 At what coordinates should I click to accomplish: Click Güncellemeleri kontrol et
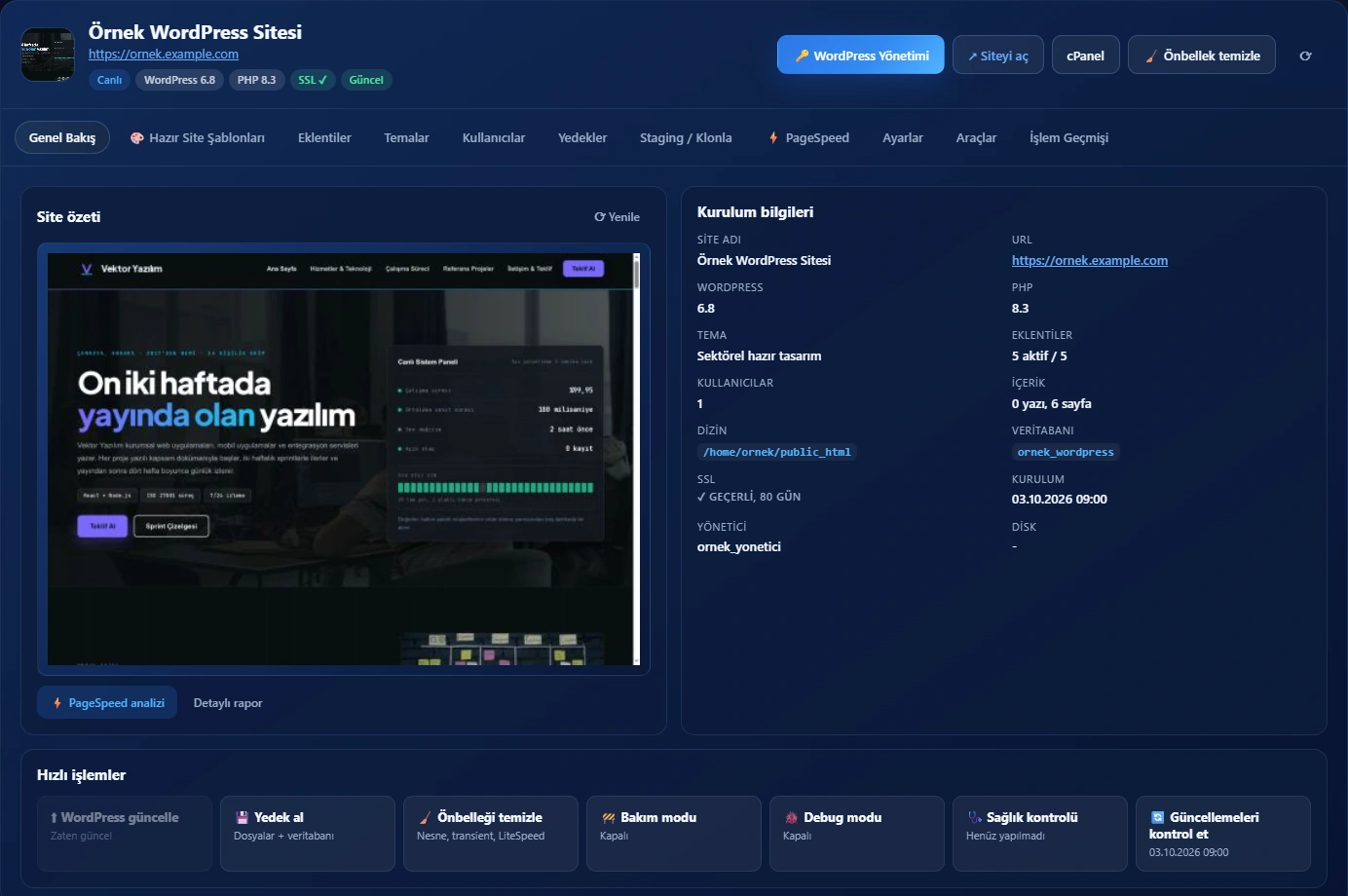(1223, 834)
